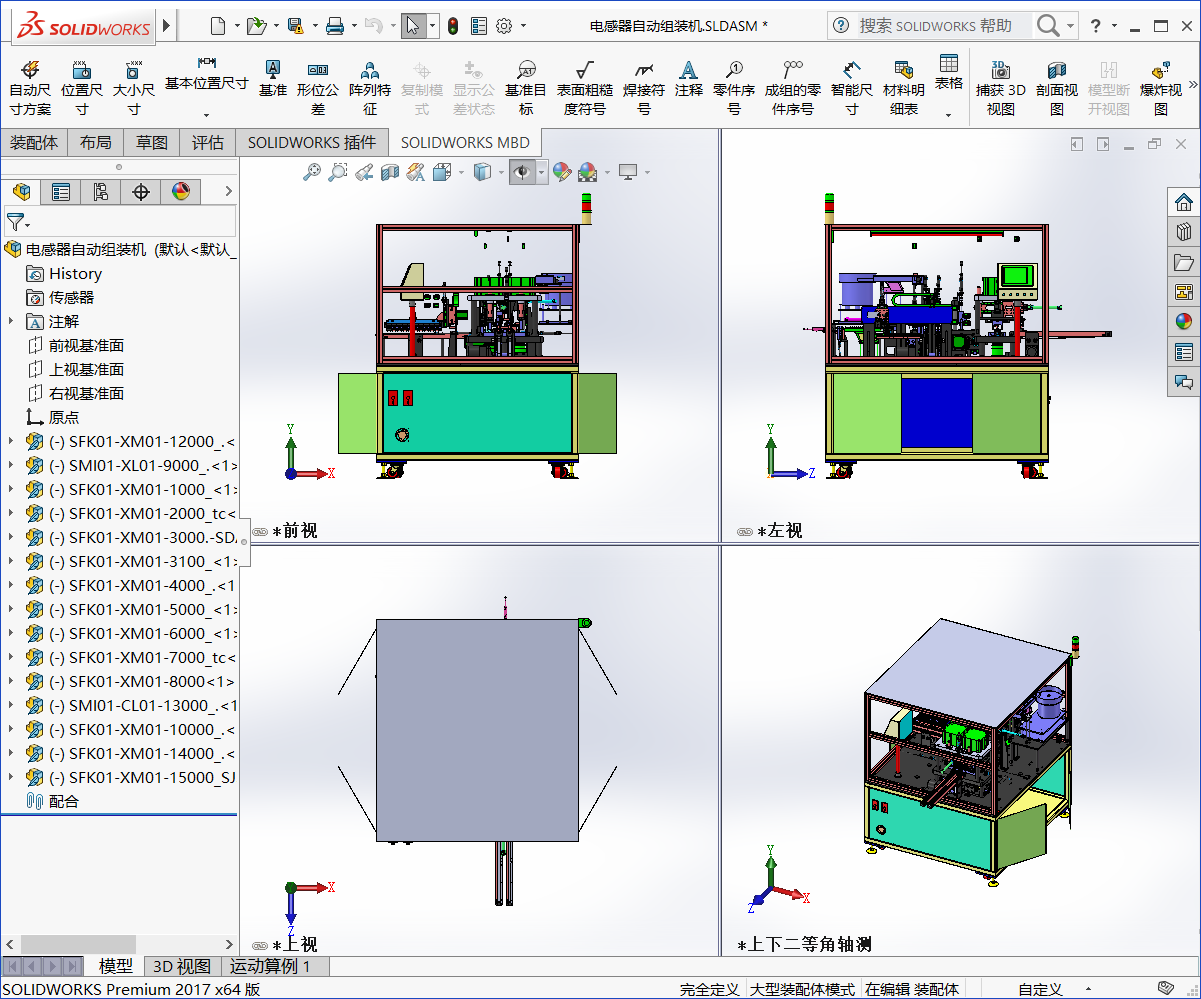Open the ConfigurationManager tab icon
Viewport: 1201px width, 999px height.
(x=100, y=191)
